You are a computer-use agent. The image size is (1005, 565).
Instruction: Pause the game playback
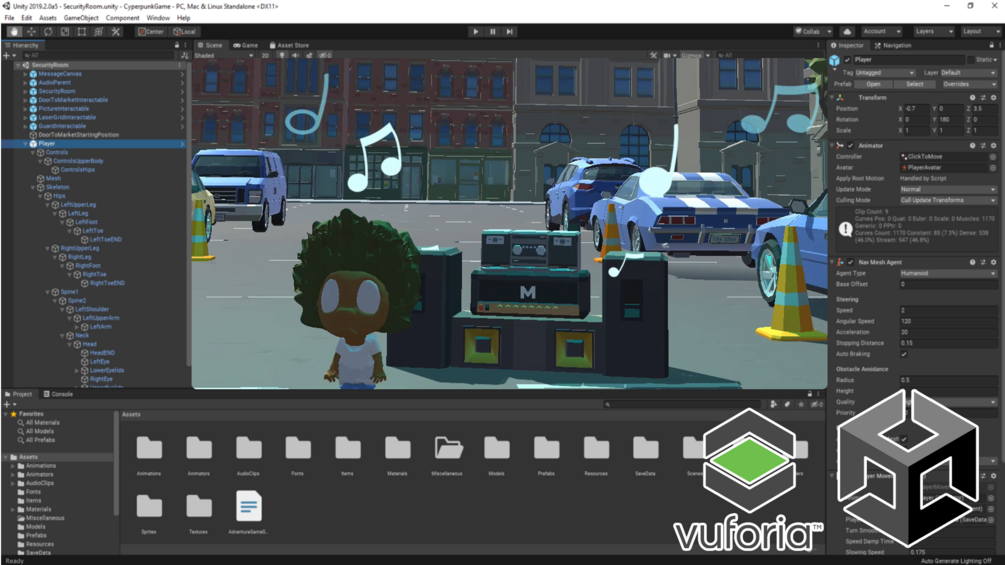(492, 31)
